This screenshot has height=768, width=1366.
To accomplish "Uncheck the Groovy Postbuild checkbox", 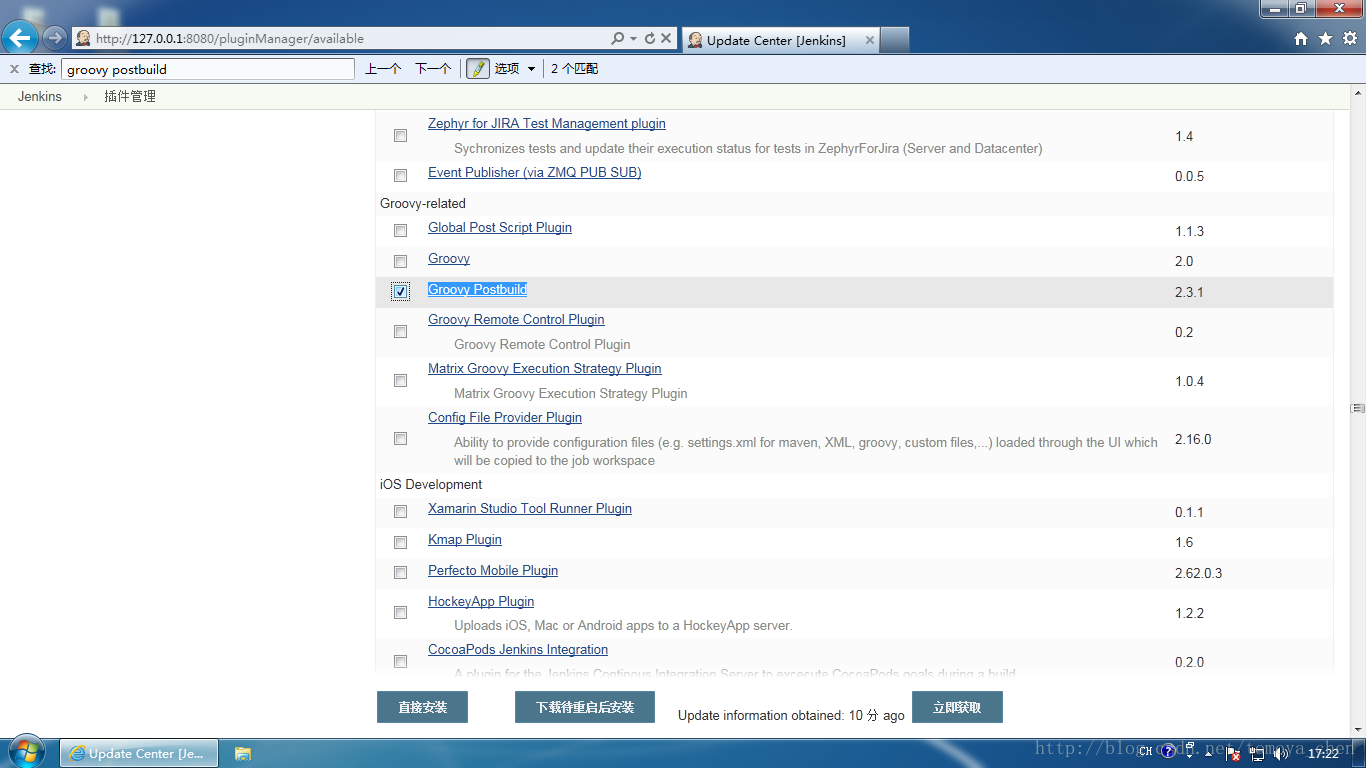I will point(400,292).
